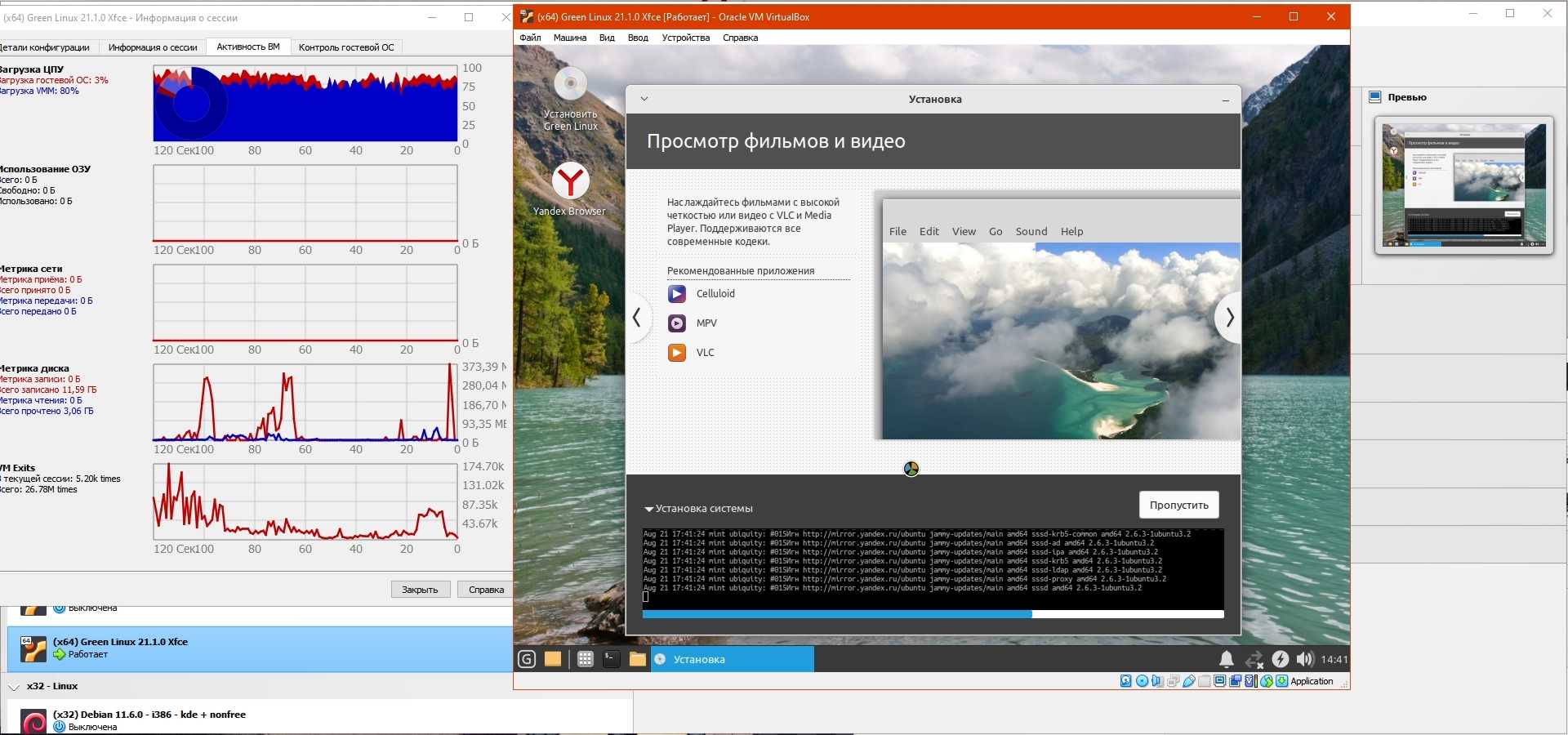
Task: Switch to the Информация о сессии tab
Action: [153, 47]
